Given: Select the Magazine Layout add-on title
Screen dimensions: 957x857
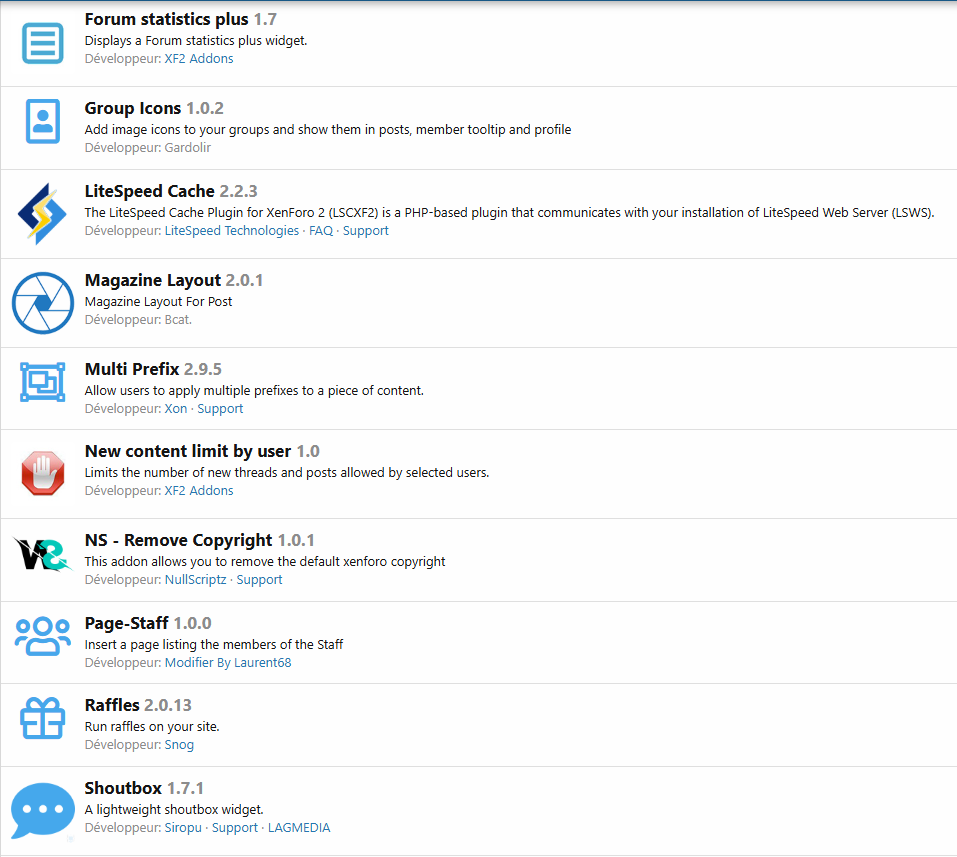Looking at the screenshot, I should (x=153, y=280).
